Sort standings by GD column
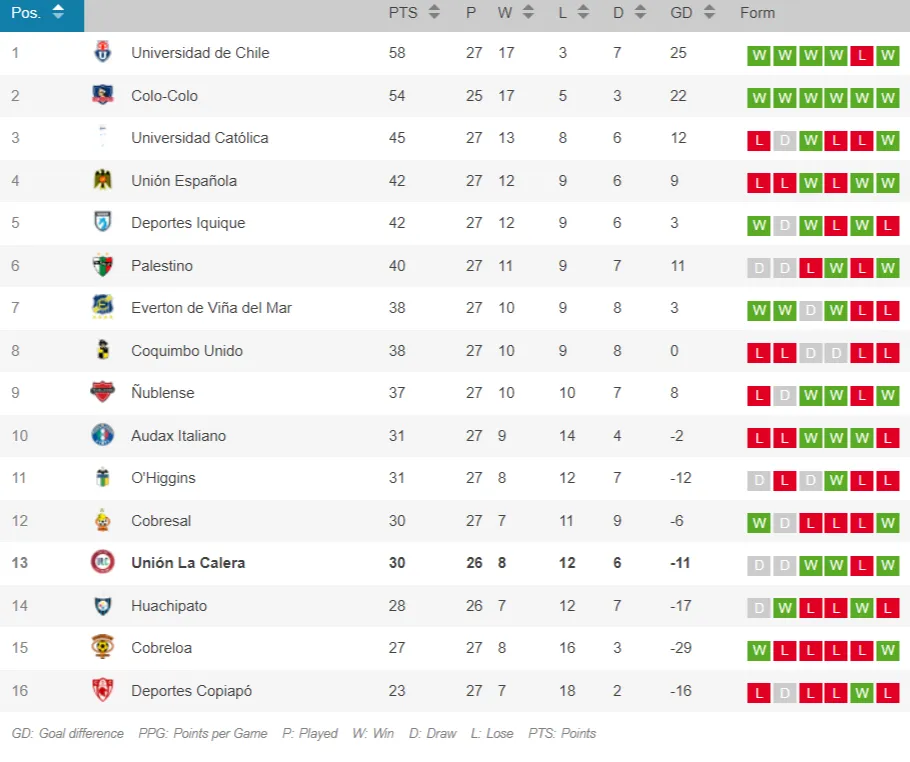 pyautogui.click(x=709, y=13)
